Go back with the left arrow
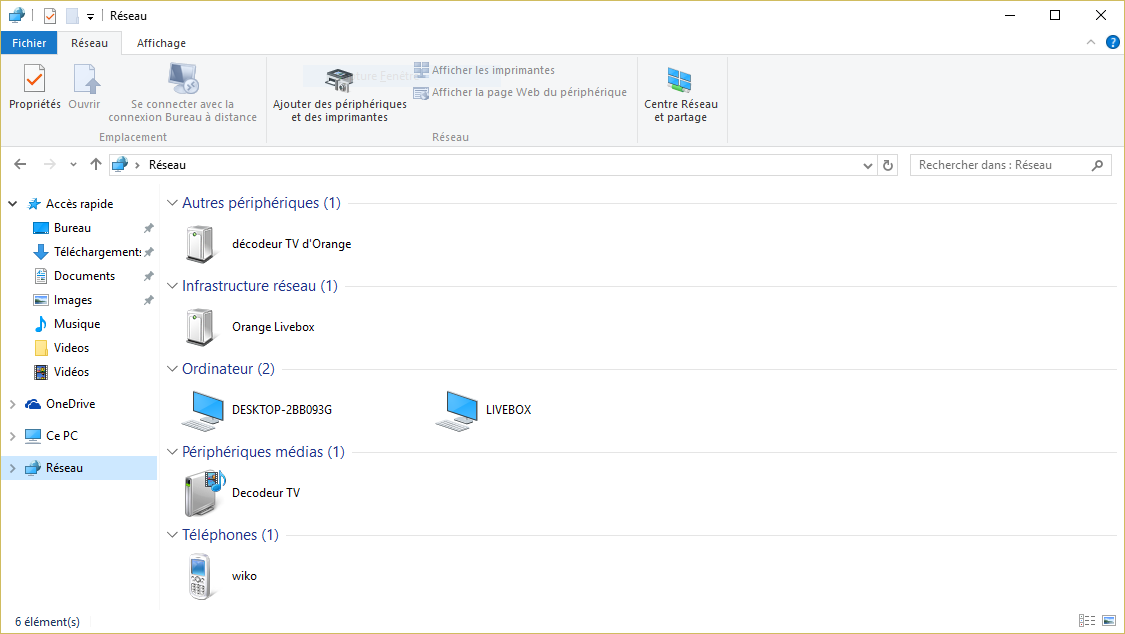The height and width of the screenshot is (634, 1125). (x=20, y=164)
